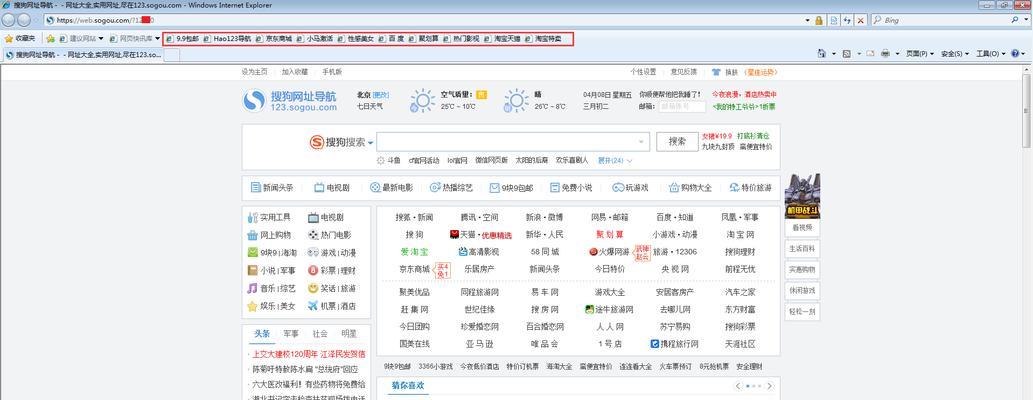
Task: Click the 最新电影 film reel icon
Action: (x=375, y=188)
